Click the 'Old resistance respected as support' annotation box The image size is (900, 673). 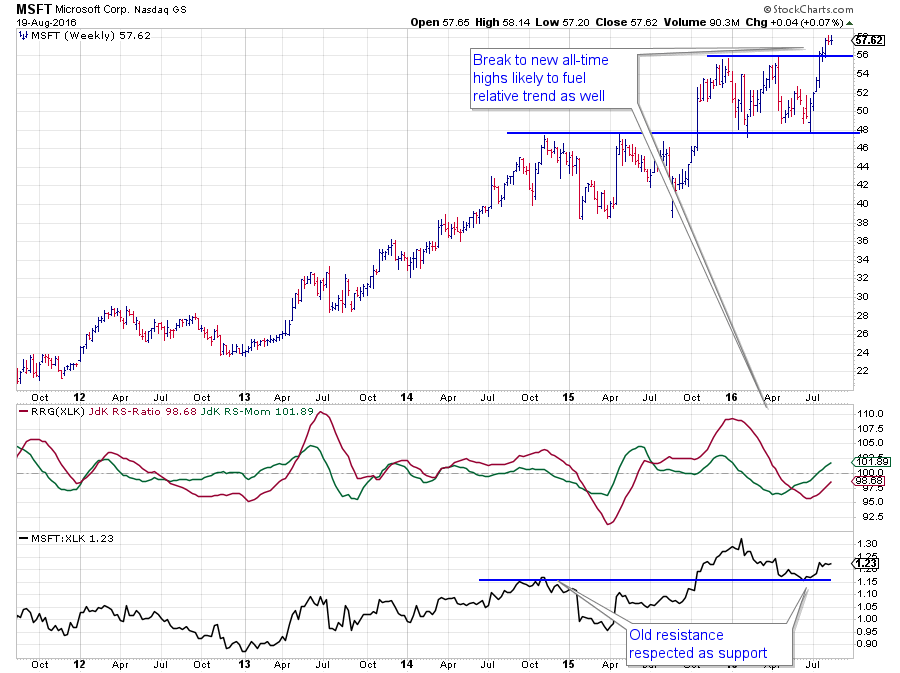coord(709,644)
